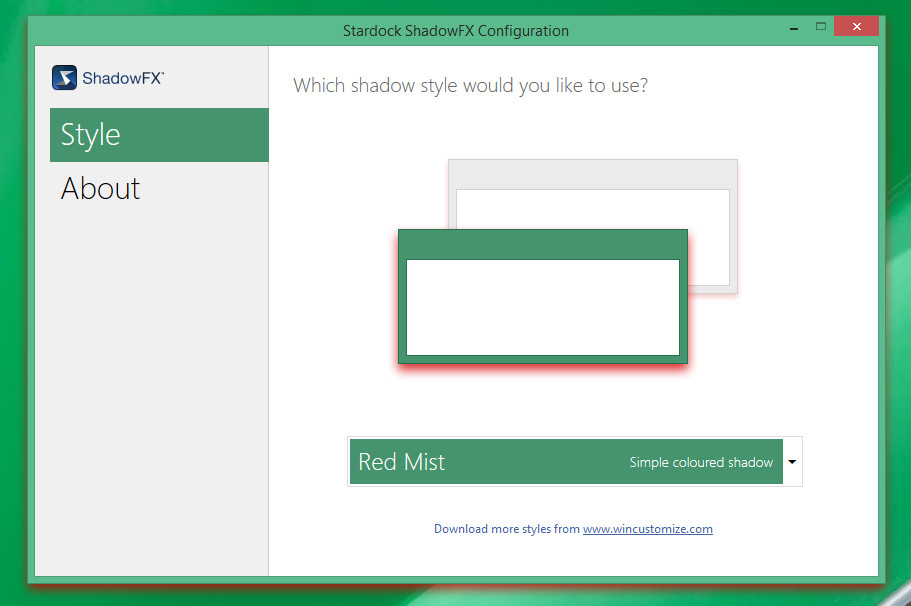The image size is (911, 606).
Task: Select the Style tab in sidebar
Action: click(x=159, y=135)
